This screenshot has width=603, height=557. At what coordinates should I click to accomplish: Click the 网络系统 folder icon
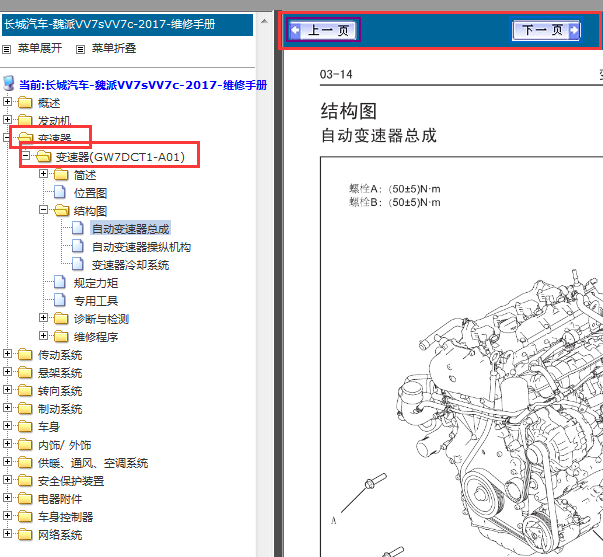(x=25, y=534)
